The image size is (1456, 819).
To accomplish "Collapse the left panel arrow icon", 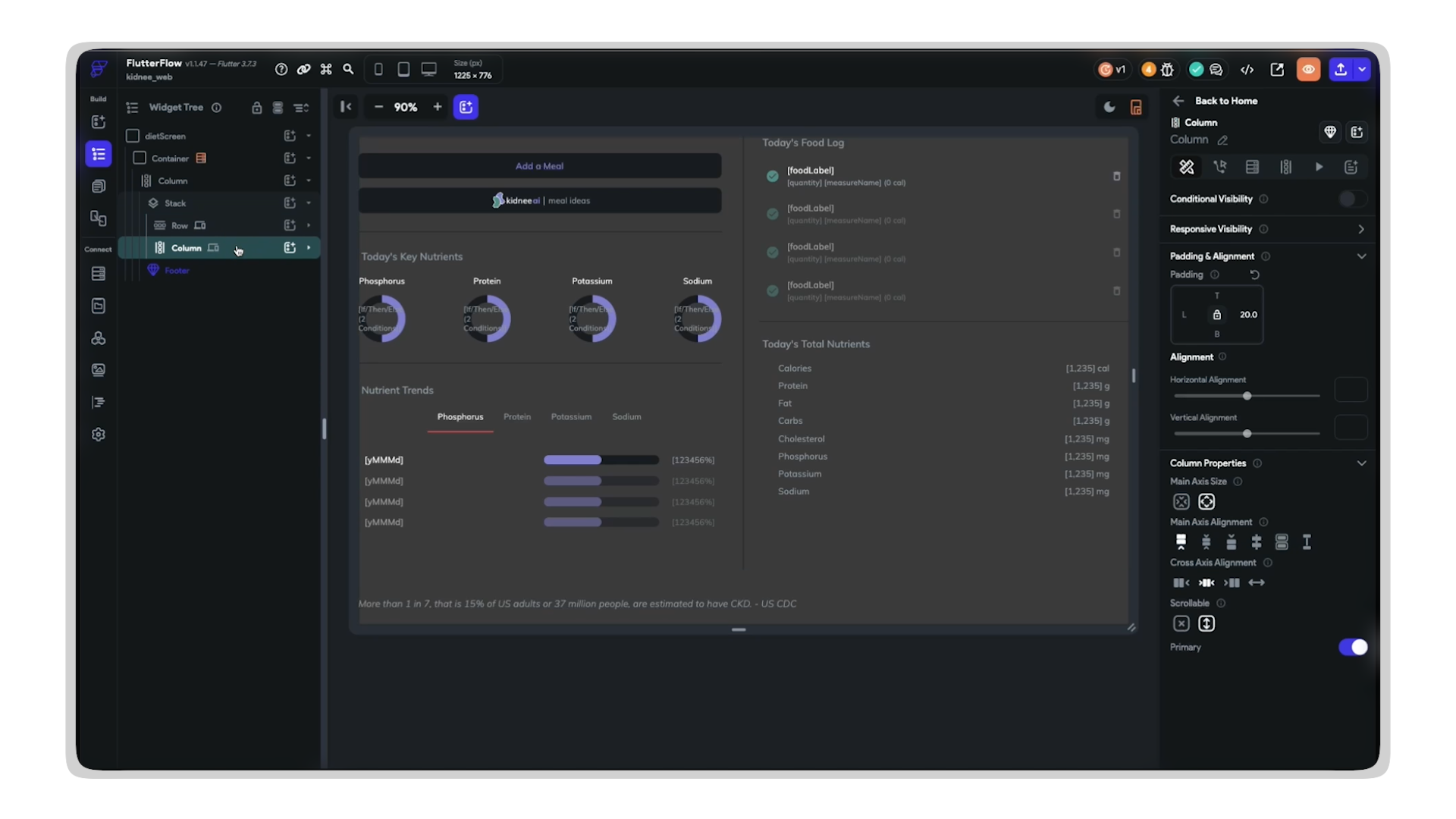I will [x=346, y=107].
